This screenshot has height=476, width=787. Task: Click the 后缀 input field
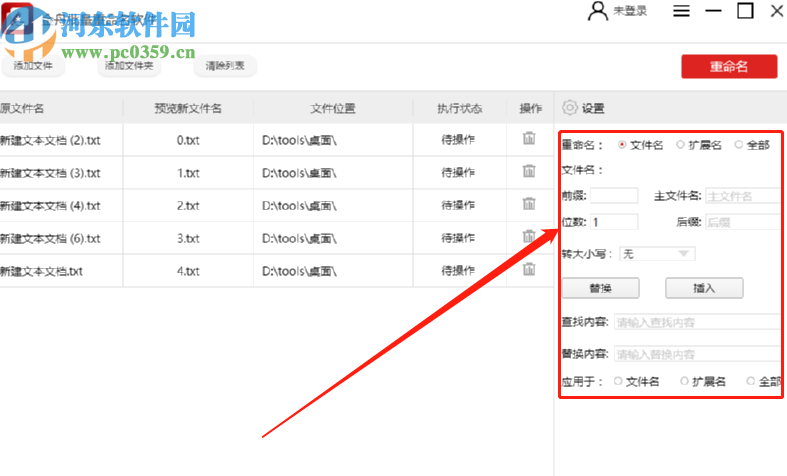[x=742, y=222]
